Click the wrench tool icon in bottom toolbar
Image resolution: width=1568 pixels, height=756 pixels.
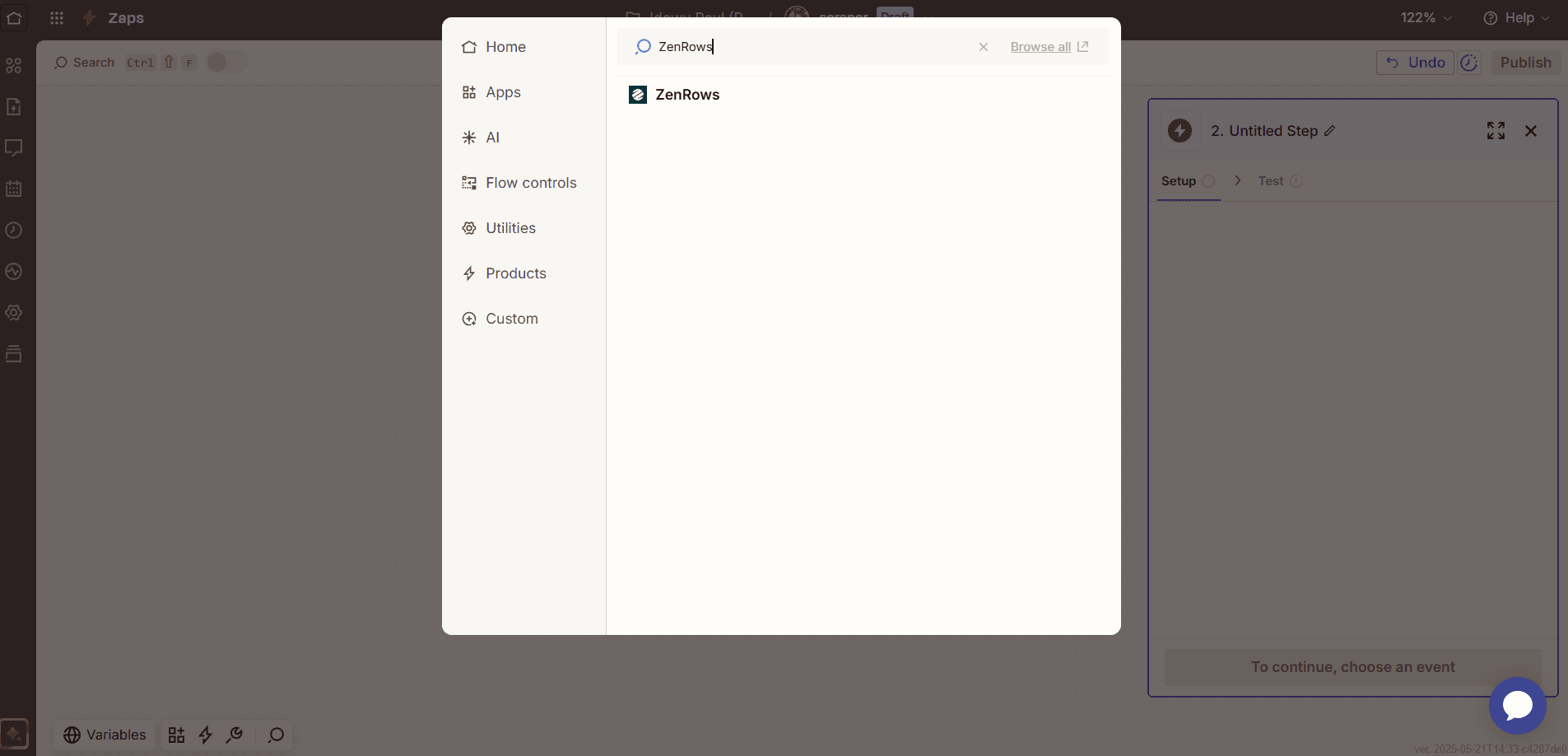(x=235, y=735)
